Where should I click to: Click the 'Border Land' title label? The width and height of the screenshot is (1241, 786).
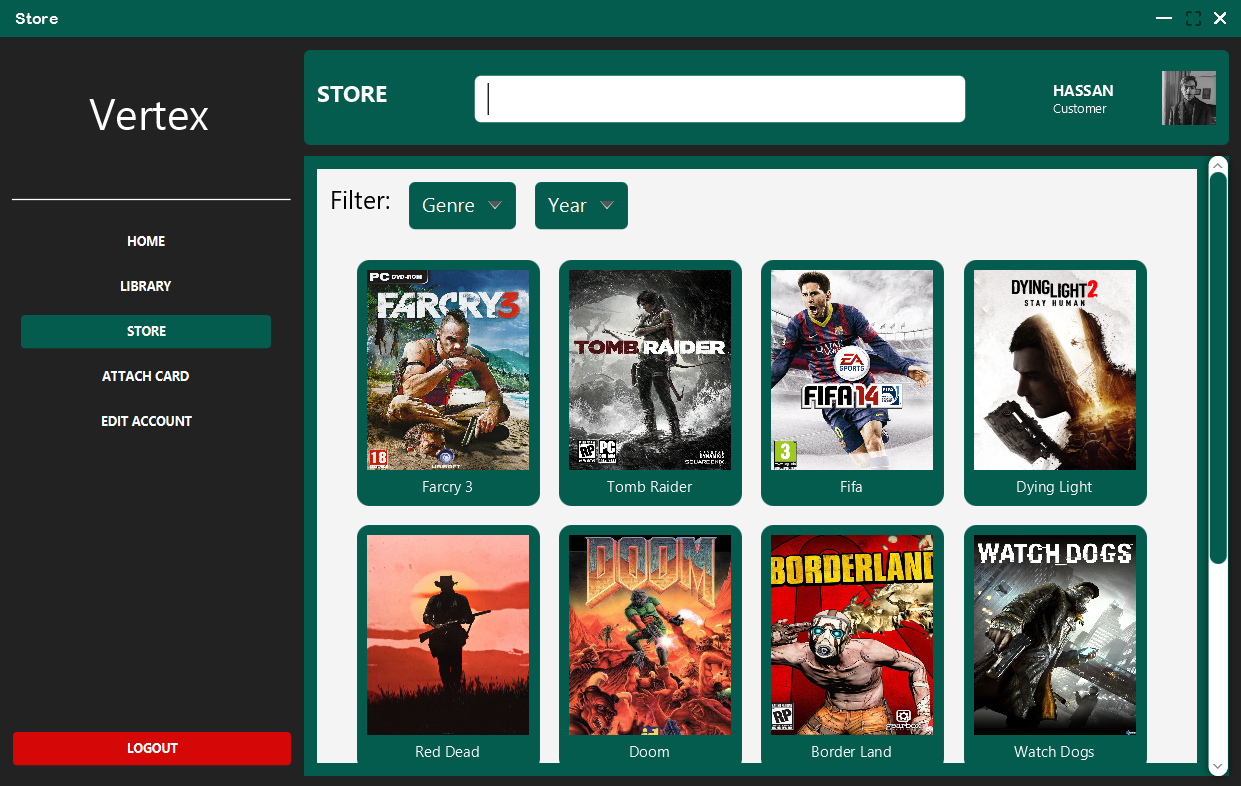tap(851, 752)
